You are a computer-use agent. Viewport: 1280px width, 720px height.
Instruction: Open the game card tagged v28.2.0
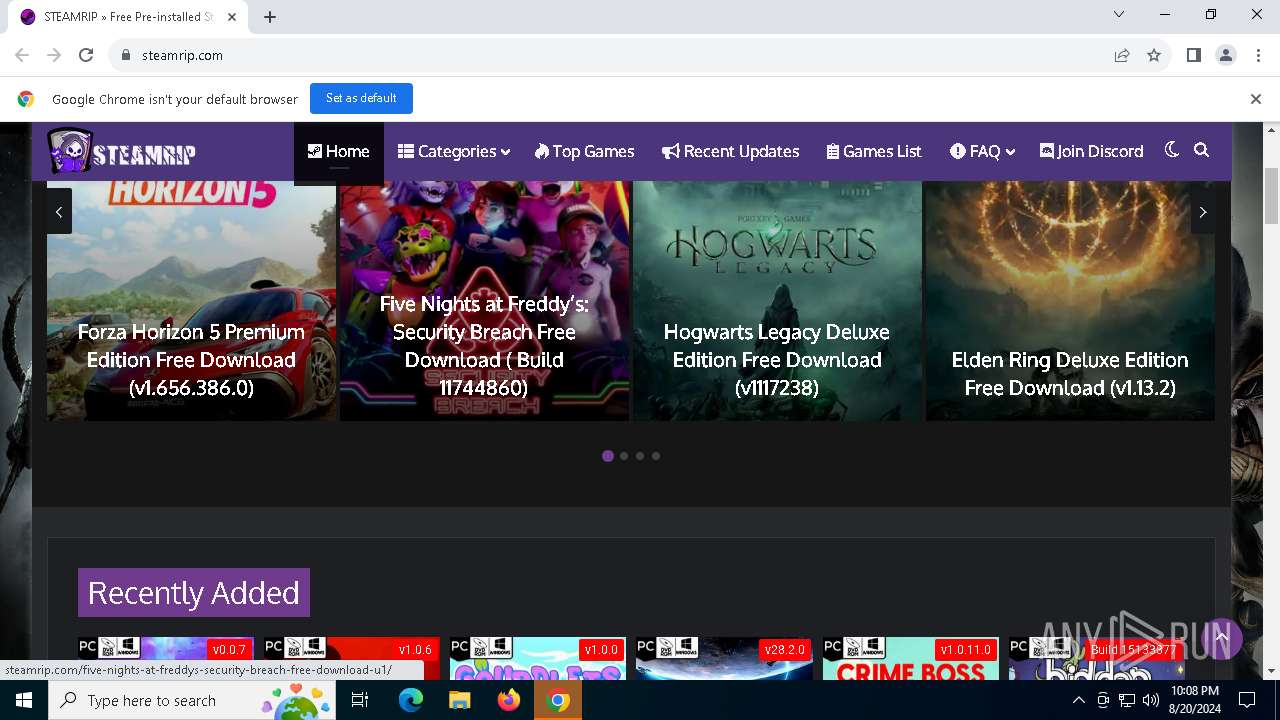pos(724,658)
